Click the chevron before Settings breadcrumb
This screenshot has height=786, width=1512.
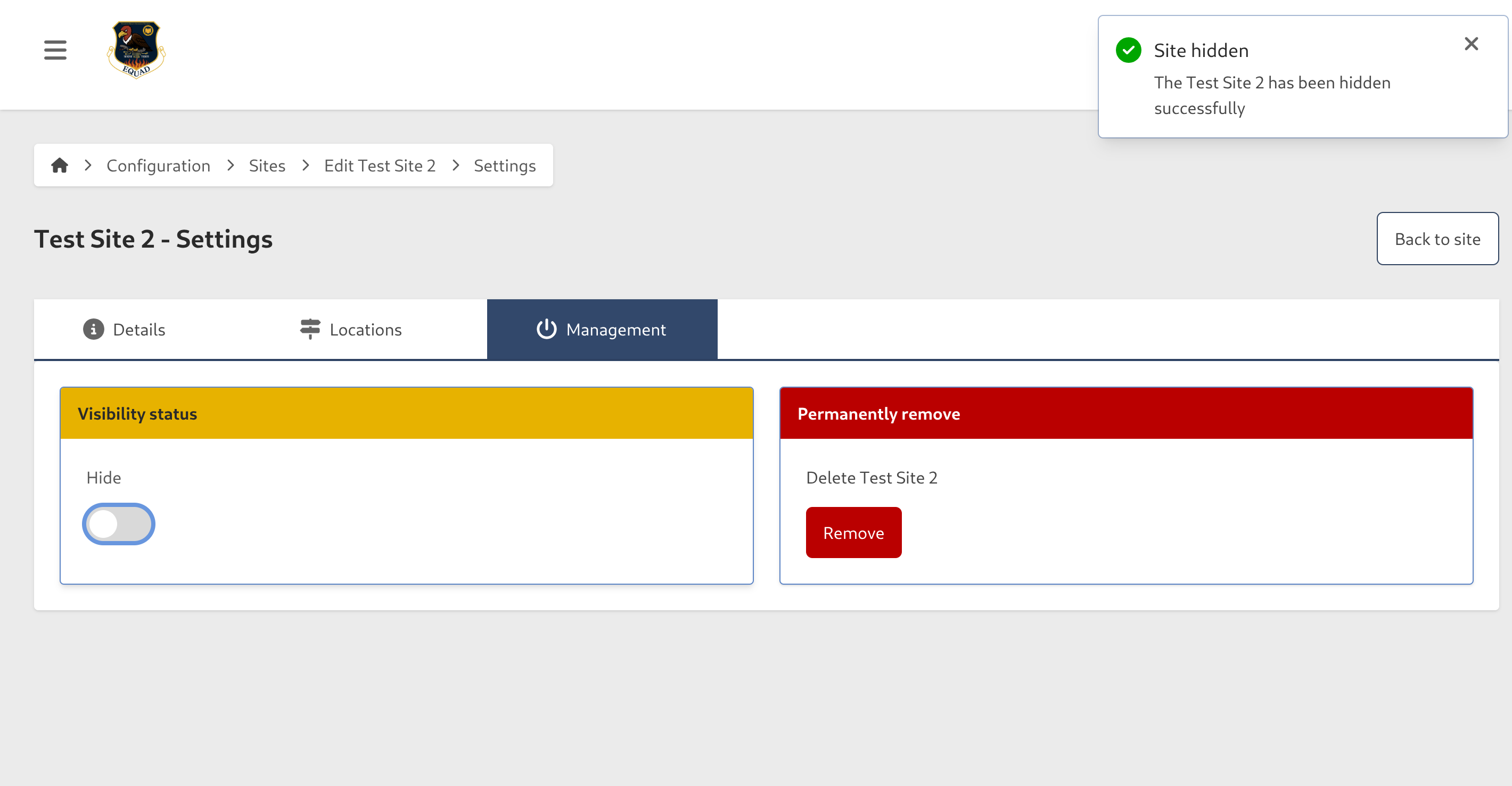pyautogui.click(x=455, y=165)
